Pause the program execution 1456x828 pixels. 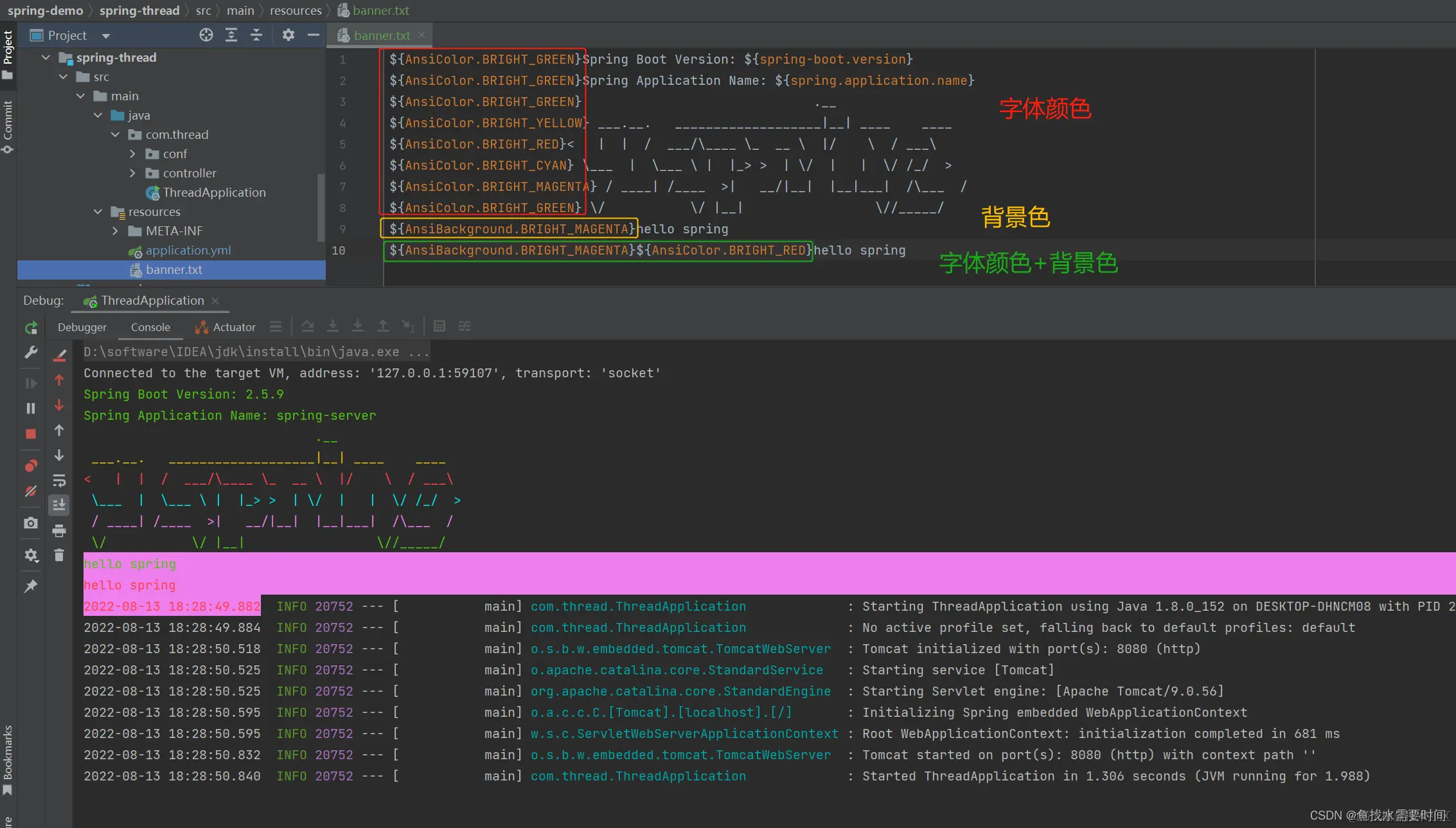tap(31, 408)
